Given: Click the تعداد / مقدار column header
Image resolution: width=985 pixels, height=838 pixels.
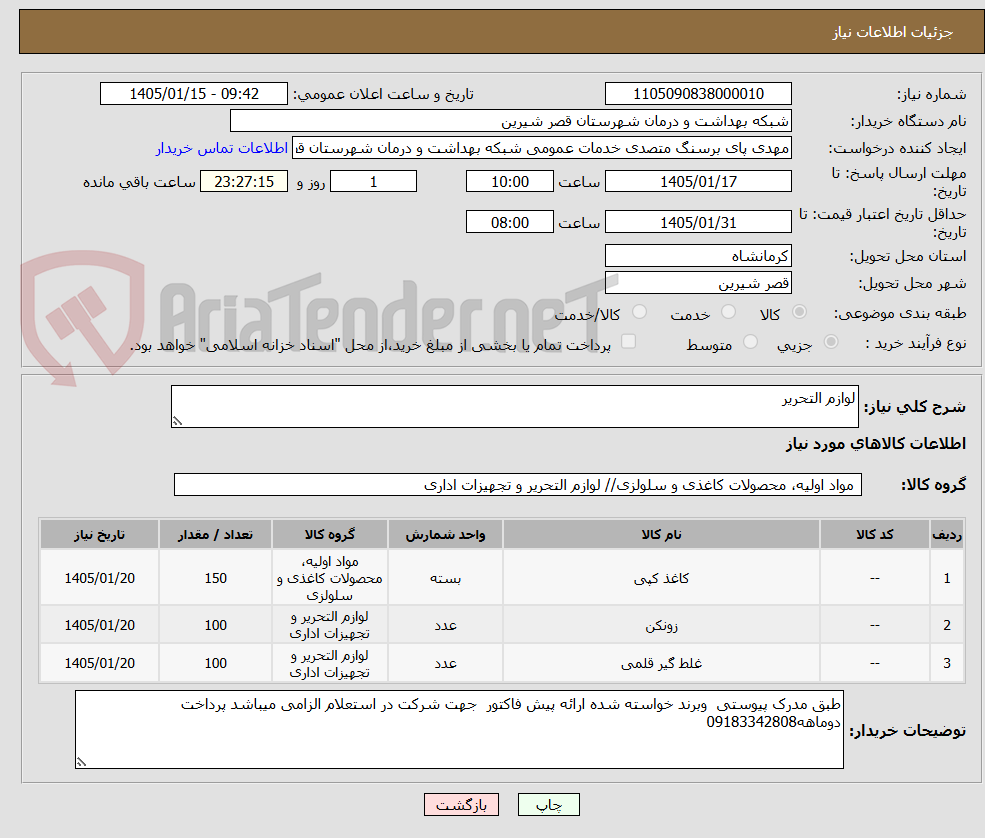Looking at the screenshot, I should (215, 534).
